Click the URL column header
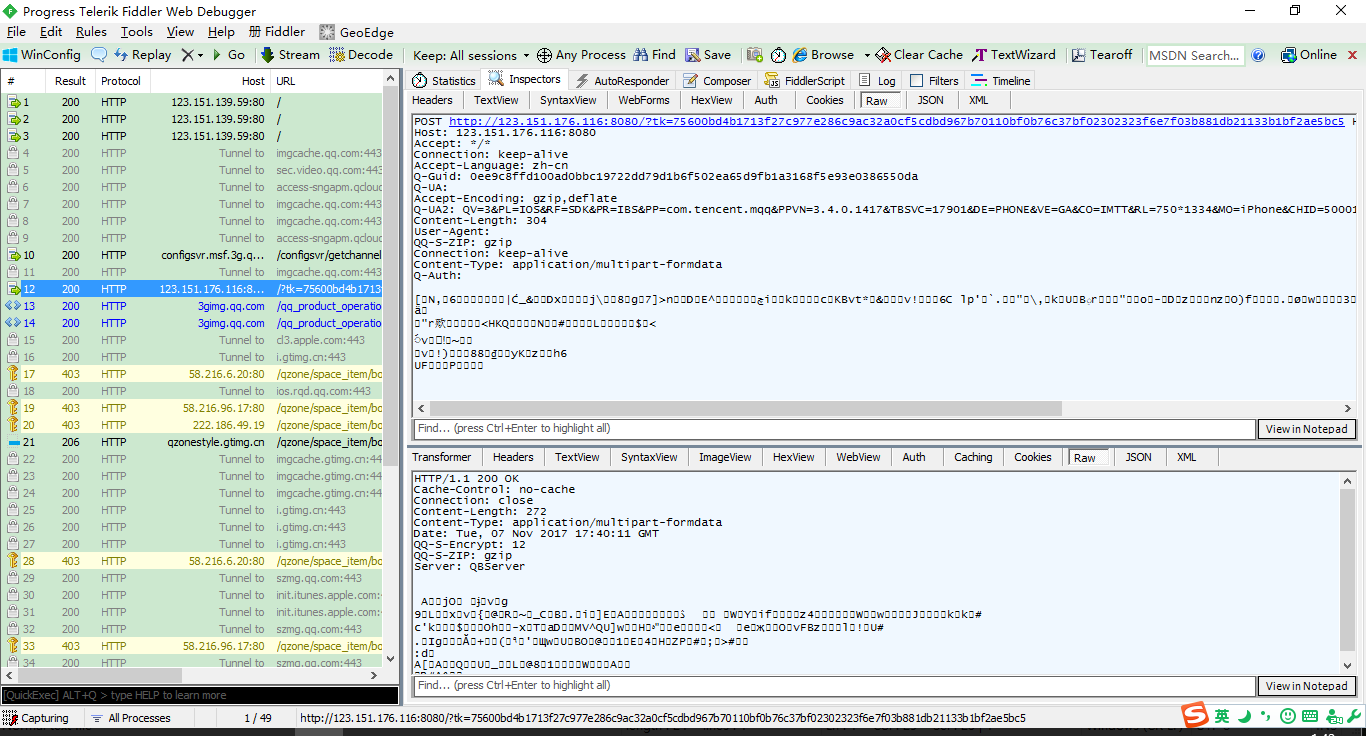 point(326,81)
